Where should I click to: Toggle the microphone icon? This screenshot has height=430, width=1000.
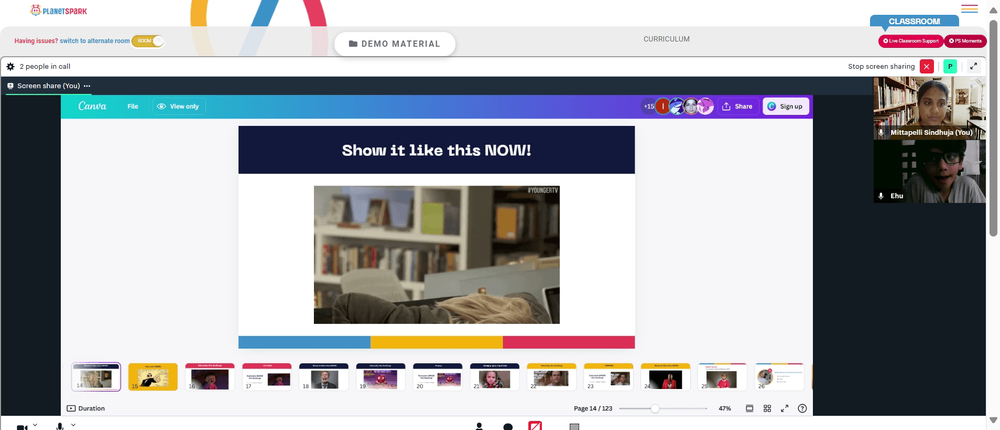[x=60, y=426]
